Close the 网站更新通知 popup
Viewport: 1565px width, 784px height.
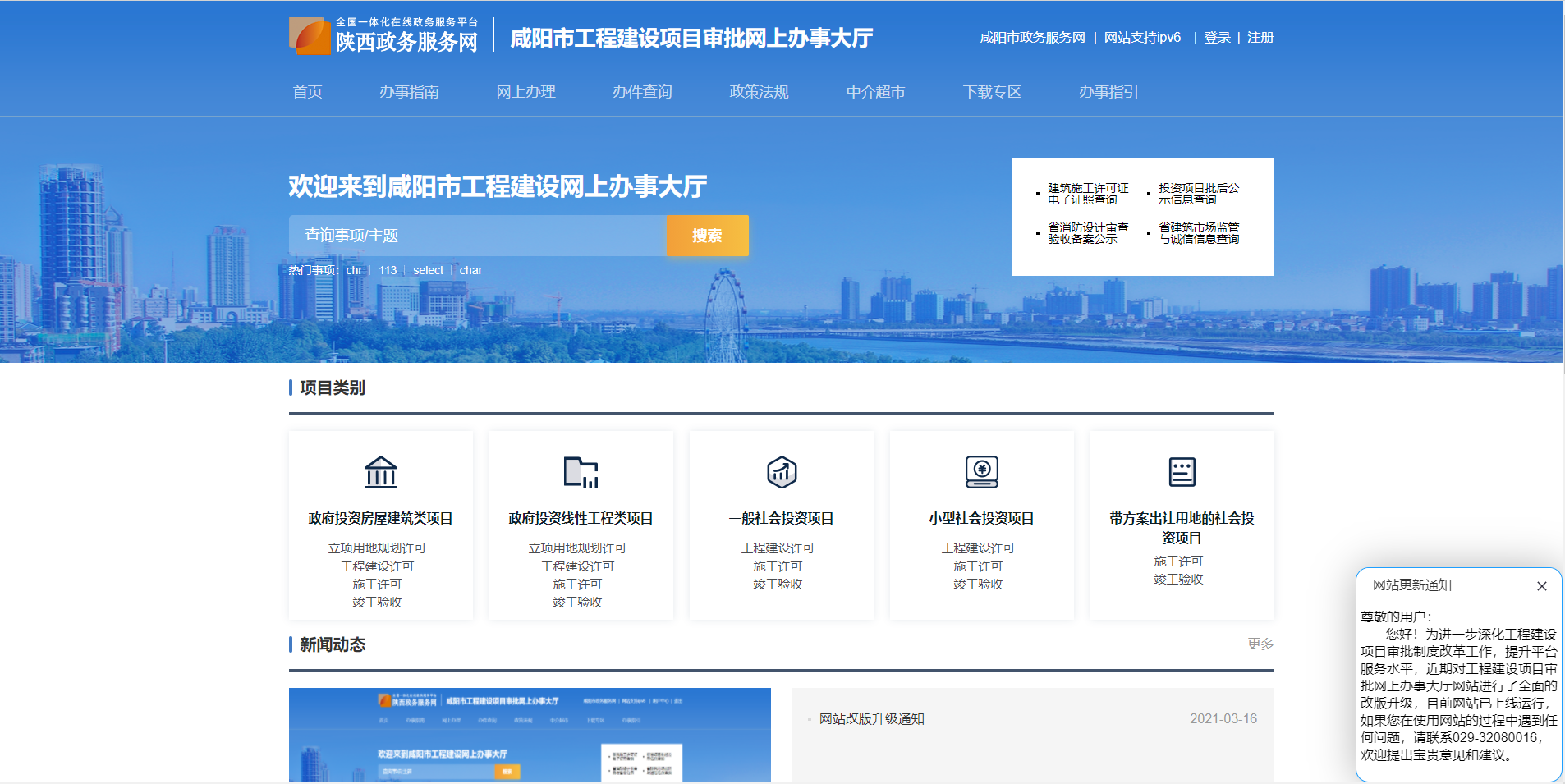(1541, 586)
